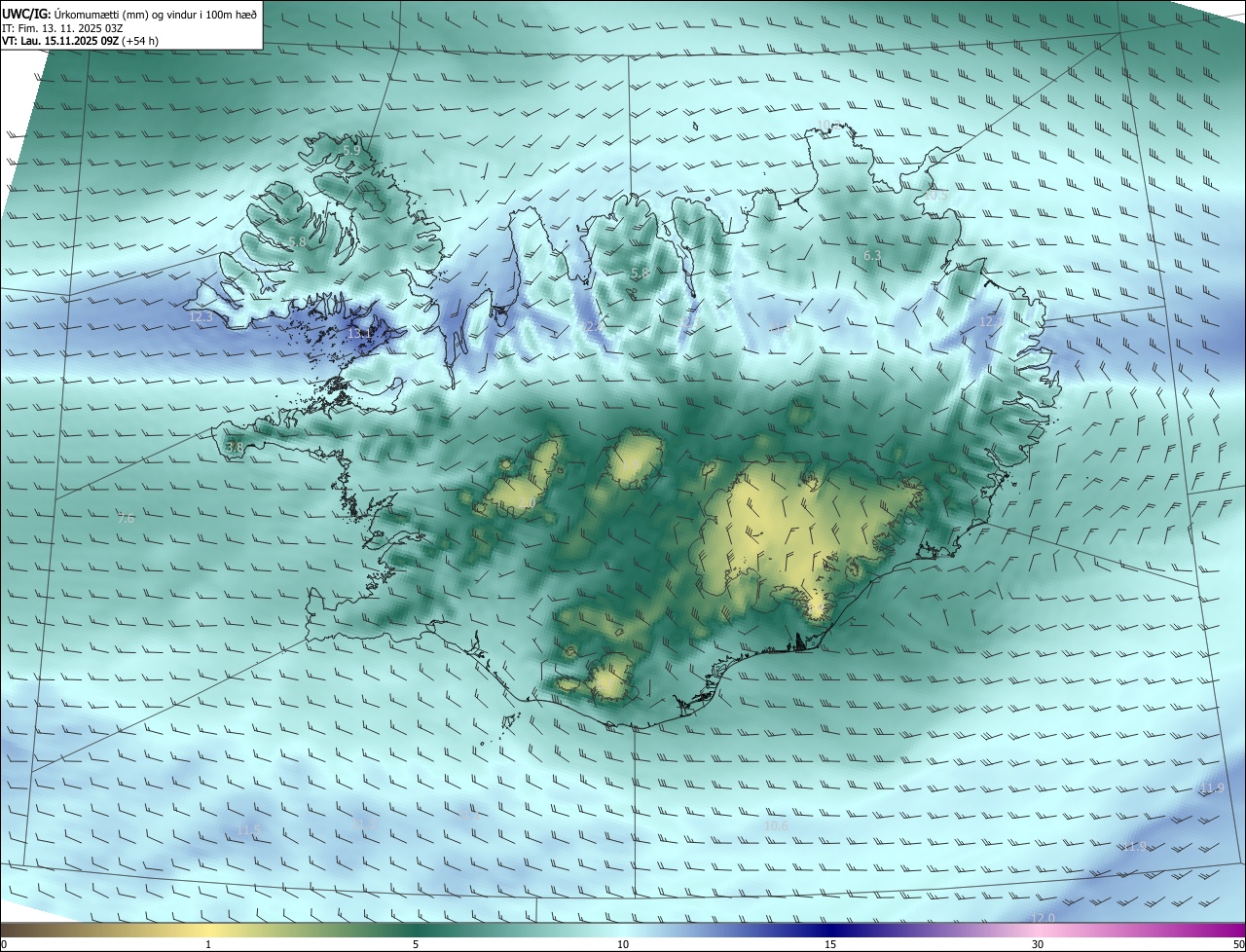The height and width of the screenshot is (952, 1246).
Task: Click the '10' tick on the color scale
Action: coord(623,944)
